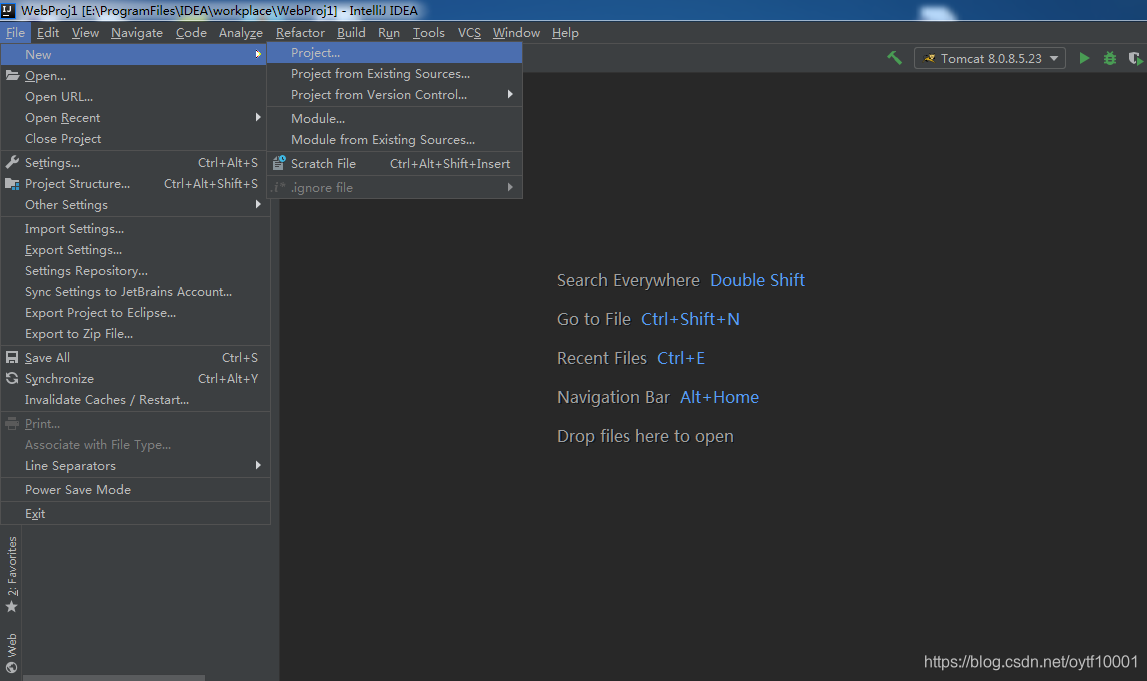Create a new Scratch File
Screen dimensions: 1147x681
(x=395, y=164)
